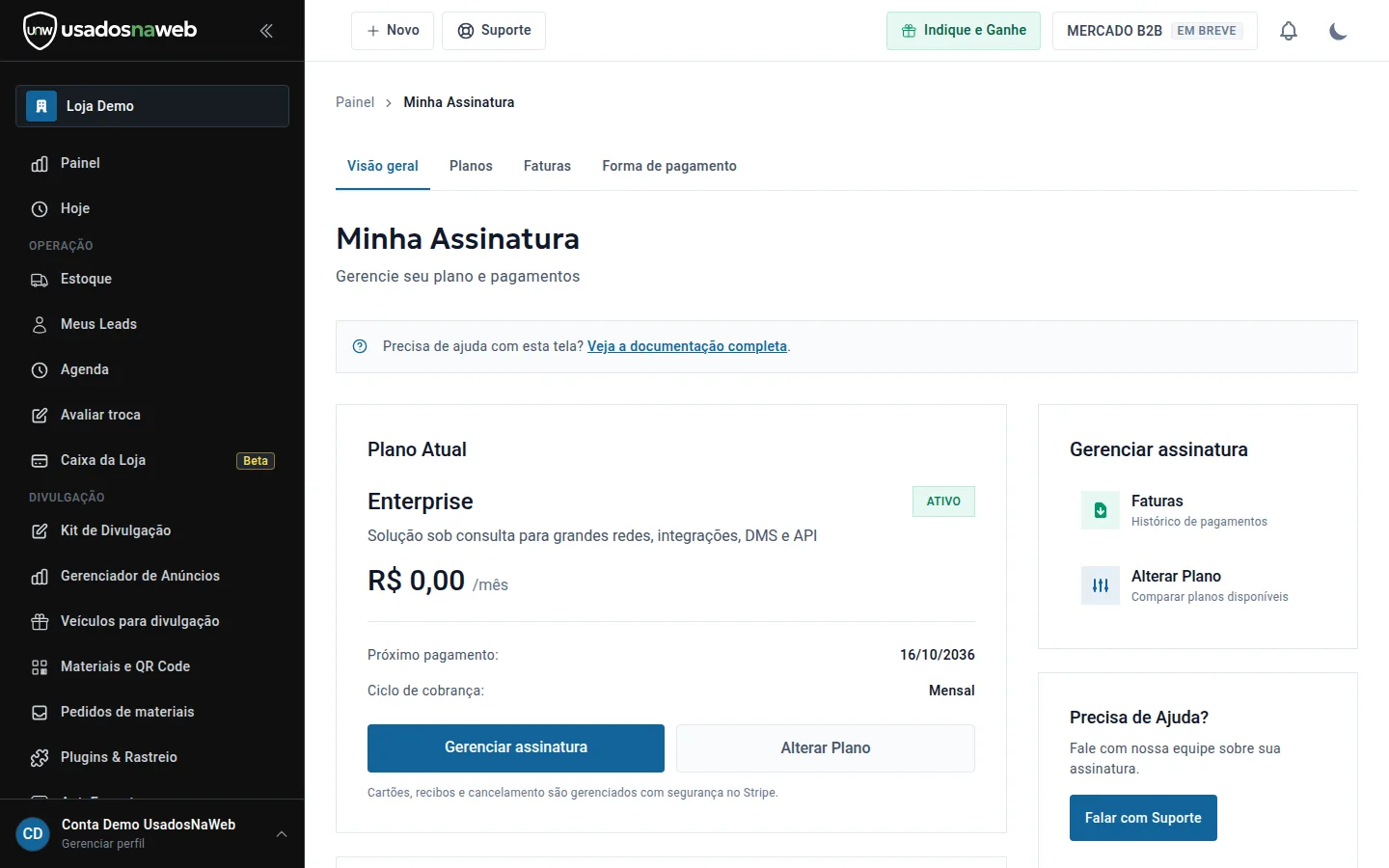Click the Caixa da Loja card icon

click(x=40, y=461)
